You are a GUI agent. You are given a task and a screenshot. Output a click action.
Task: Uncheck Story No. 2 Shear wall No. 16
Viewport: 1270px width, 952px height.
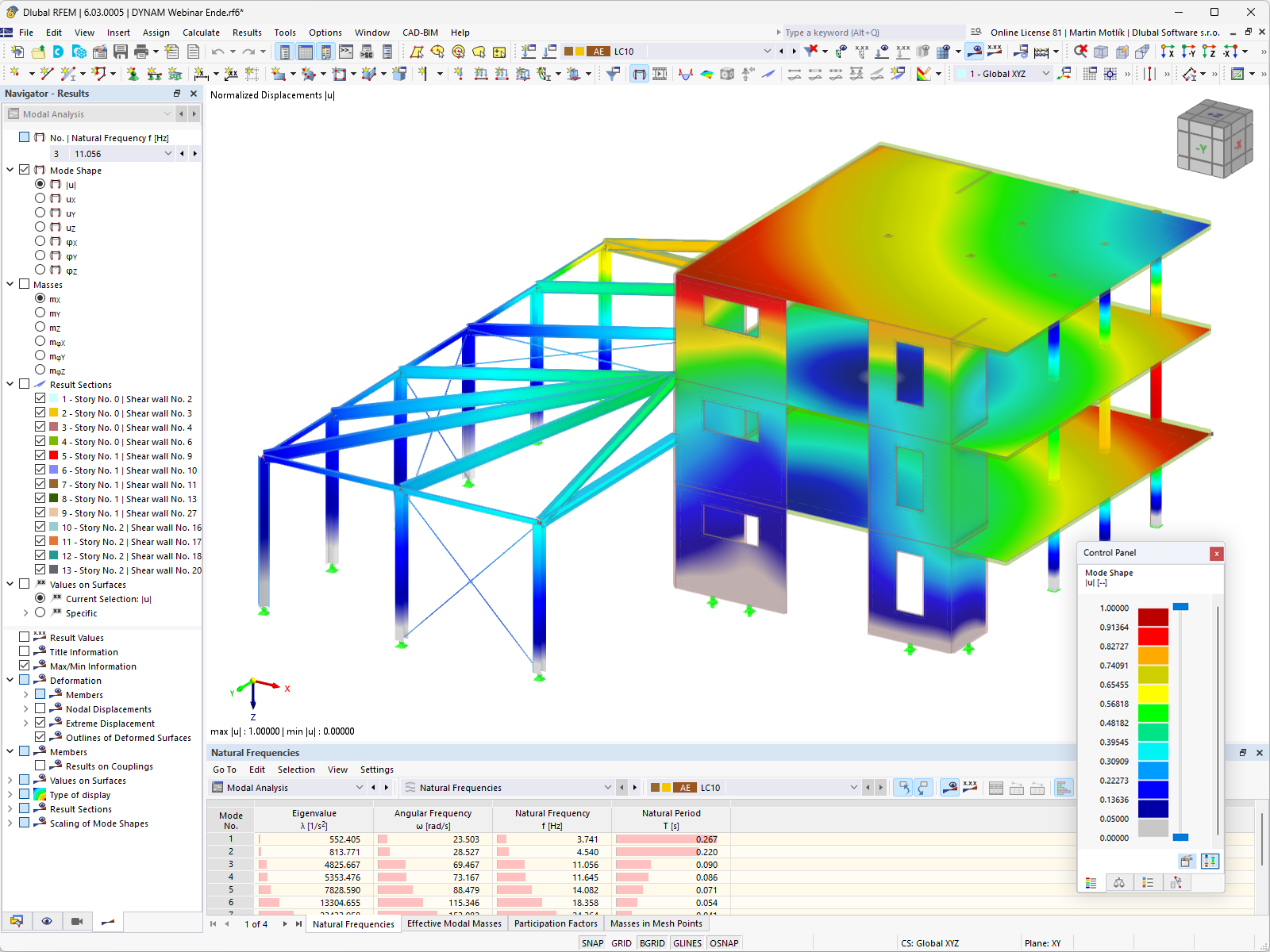(x=39, y=526)
